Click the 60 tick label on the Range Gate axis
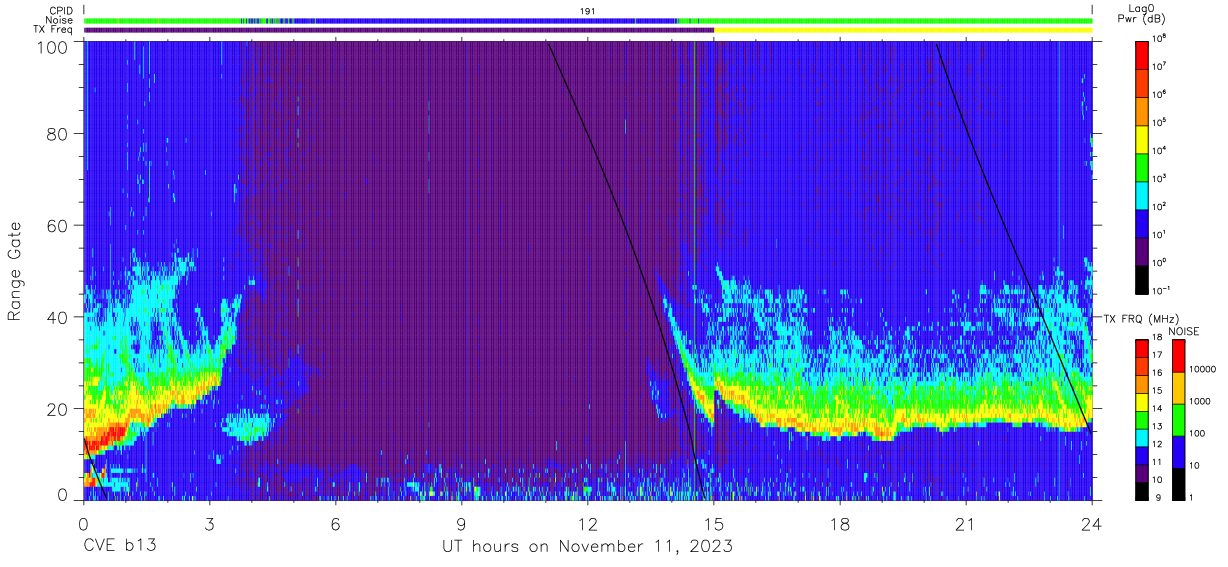This screenshot has width=1228, height=567. pyautogui.click(x=57, y=225)
